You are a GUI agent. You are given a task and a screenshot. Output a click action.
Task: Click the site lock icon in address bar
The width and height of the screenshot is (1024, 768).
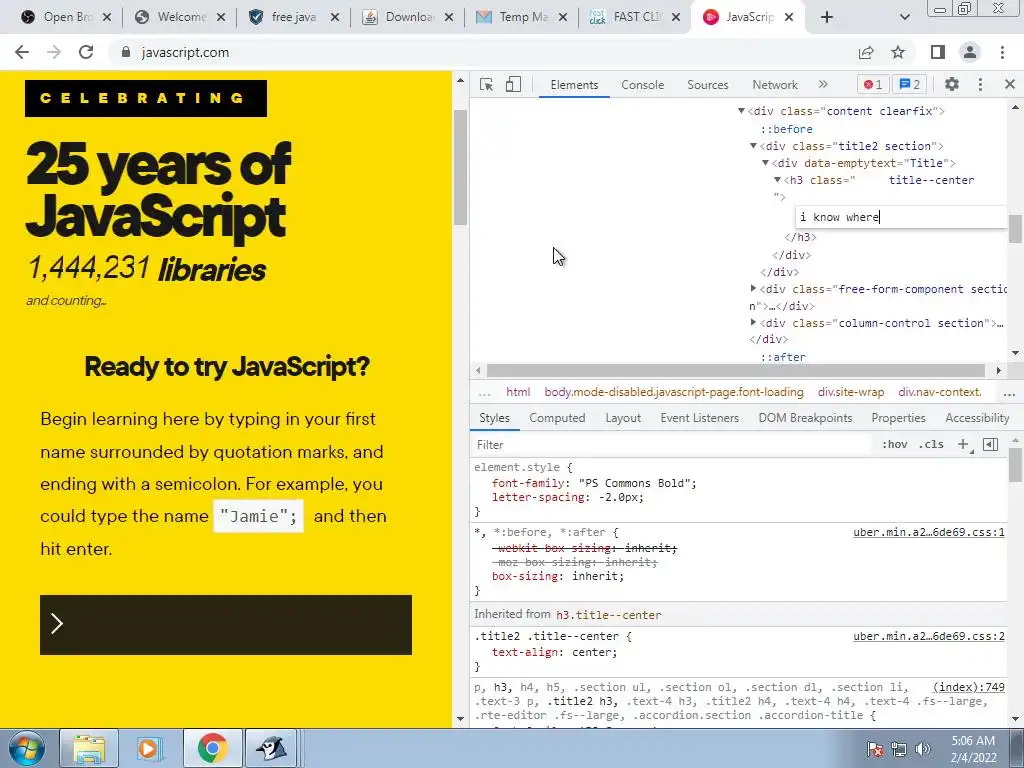coord(126,52)
